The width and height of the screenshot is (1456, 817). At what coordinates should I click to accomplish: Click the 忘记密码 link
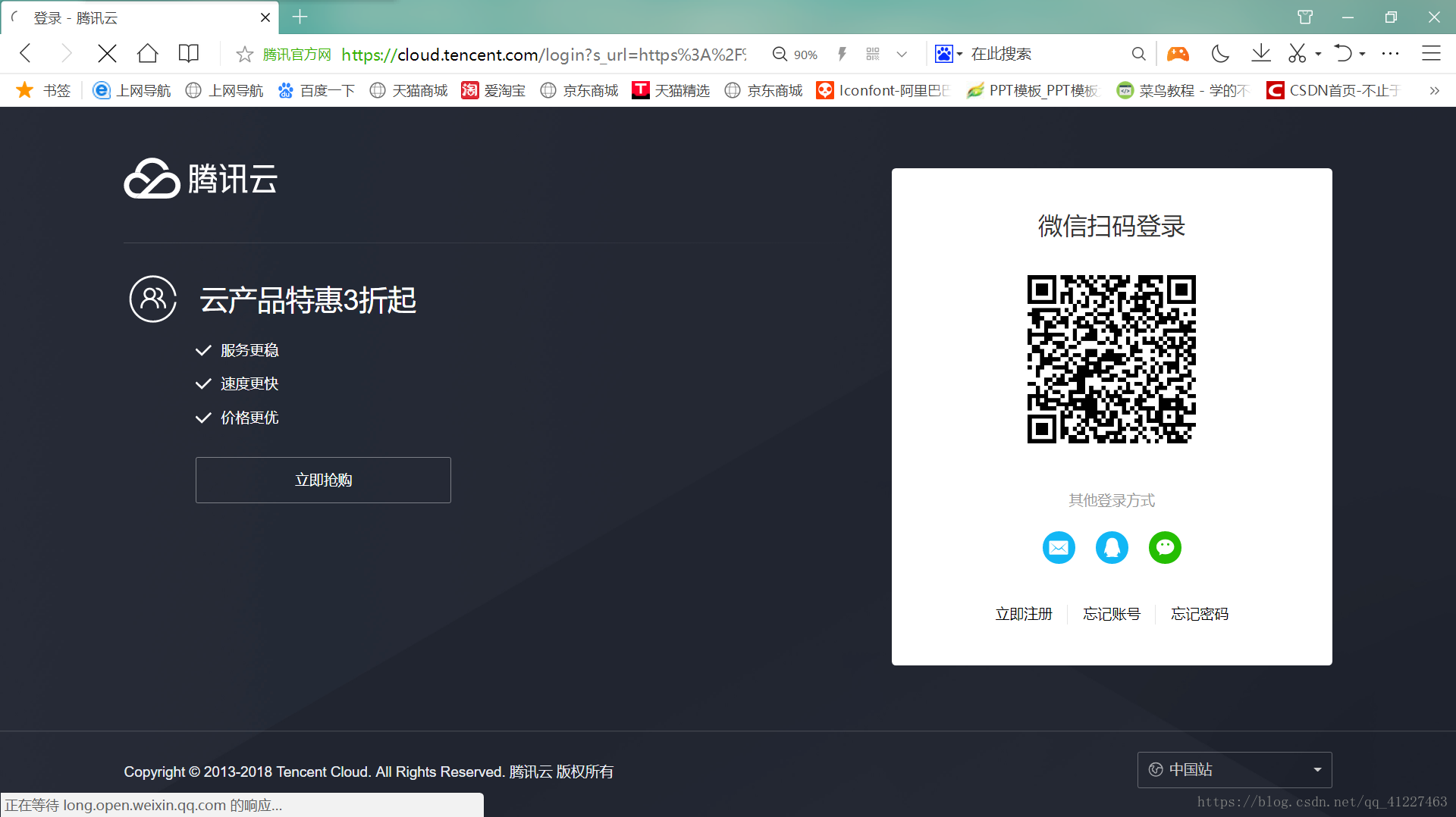point(1200,614)
